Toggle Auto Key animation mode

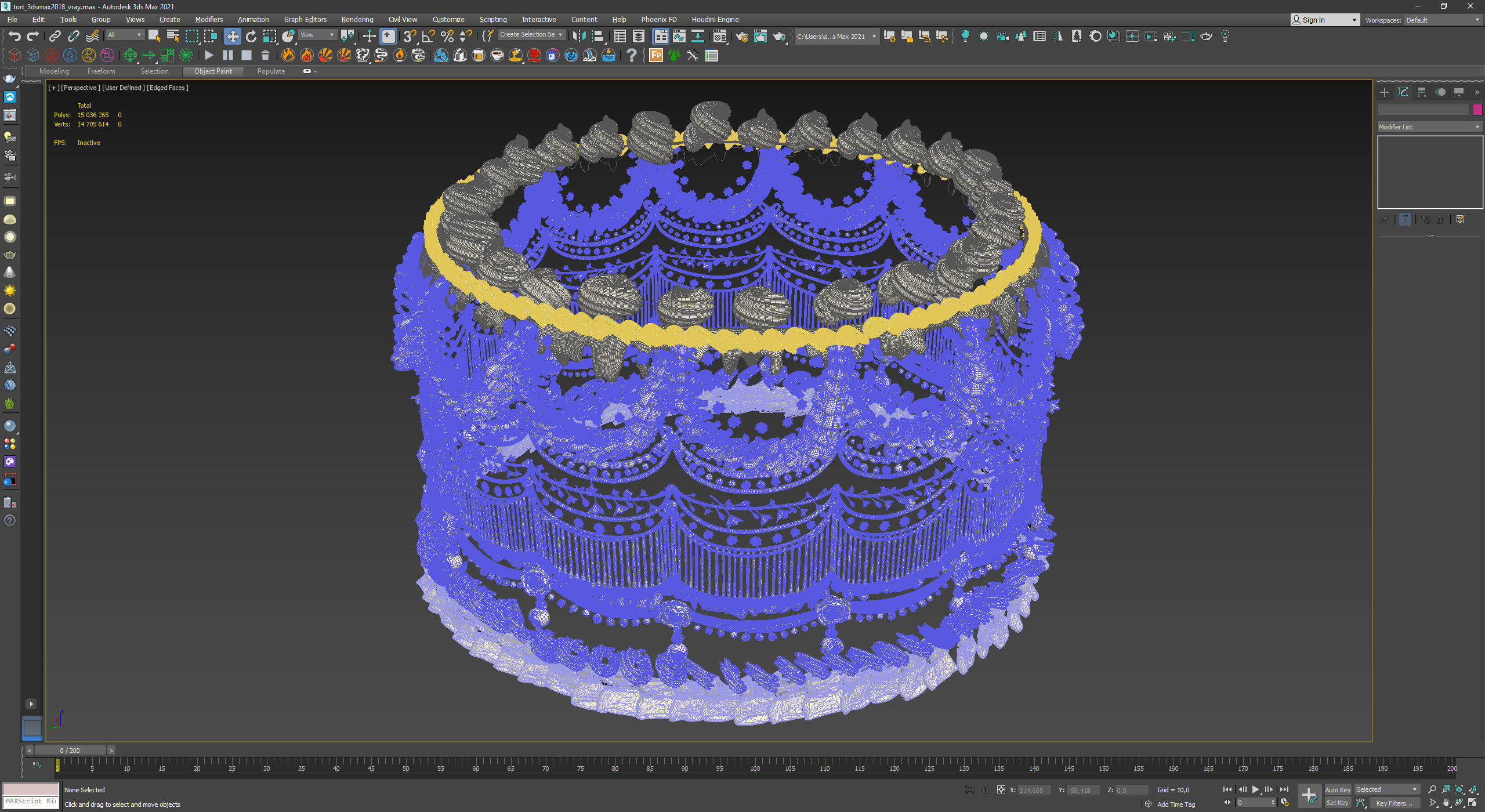pos(1337,790)
